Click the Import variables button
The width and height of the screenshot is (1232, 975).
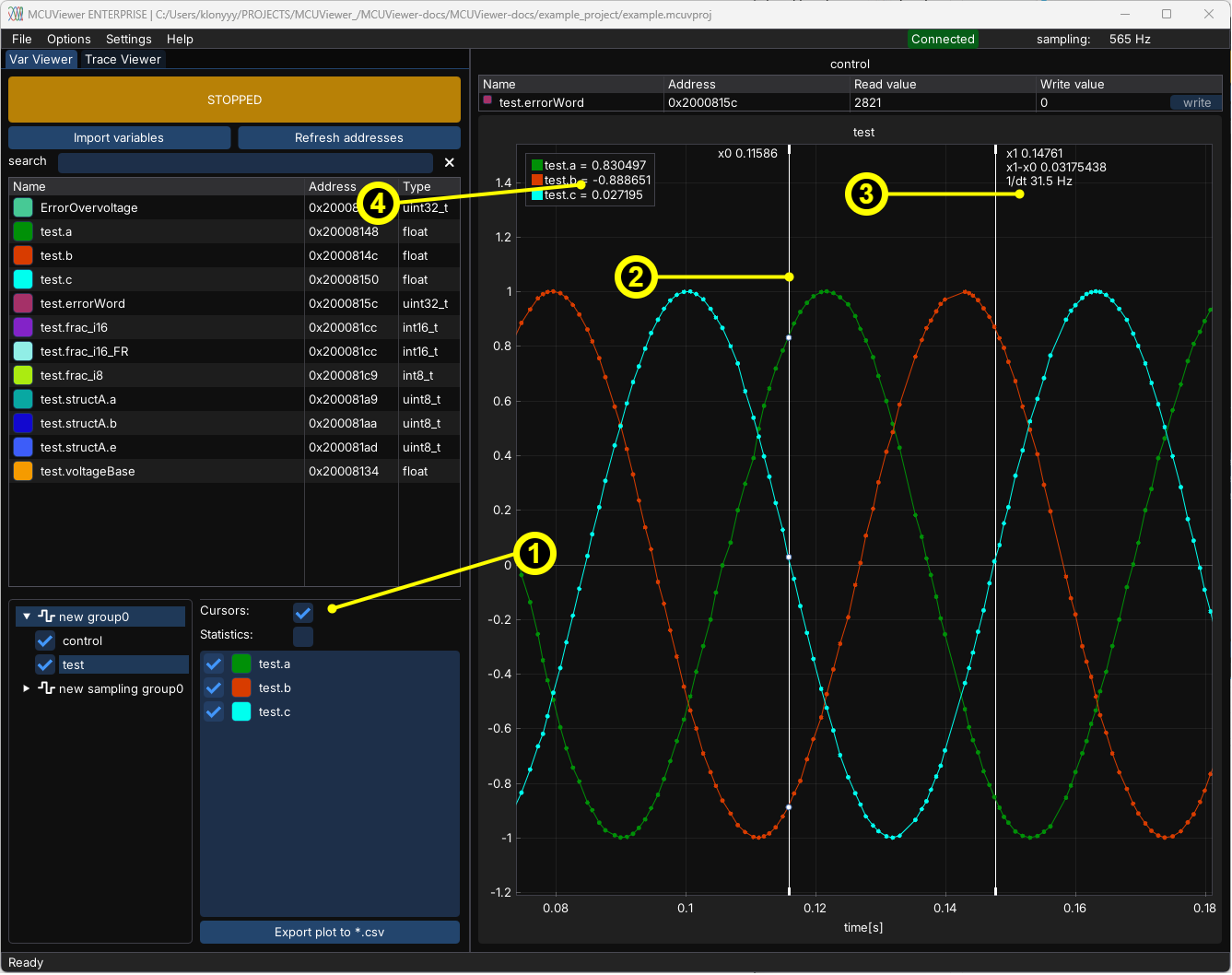tap(119, 137)
